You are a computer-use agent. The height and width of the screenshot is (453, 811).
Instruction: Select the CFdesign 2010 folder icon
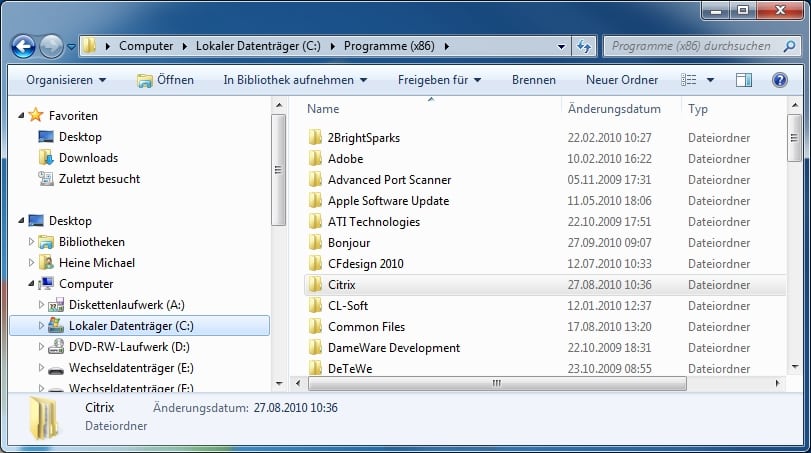click(x=315, y=264)
